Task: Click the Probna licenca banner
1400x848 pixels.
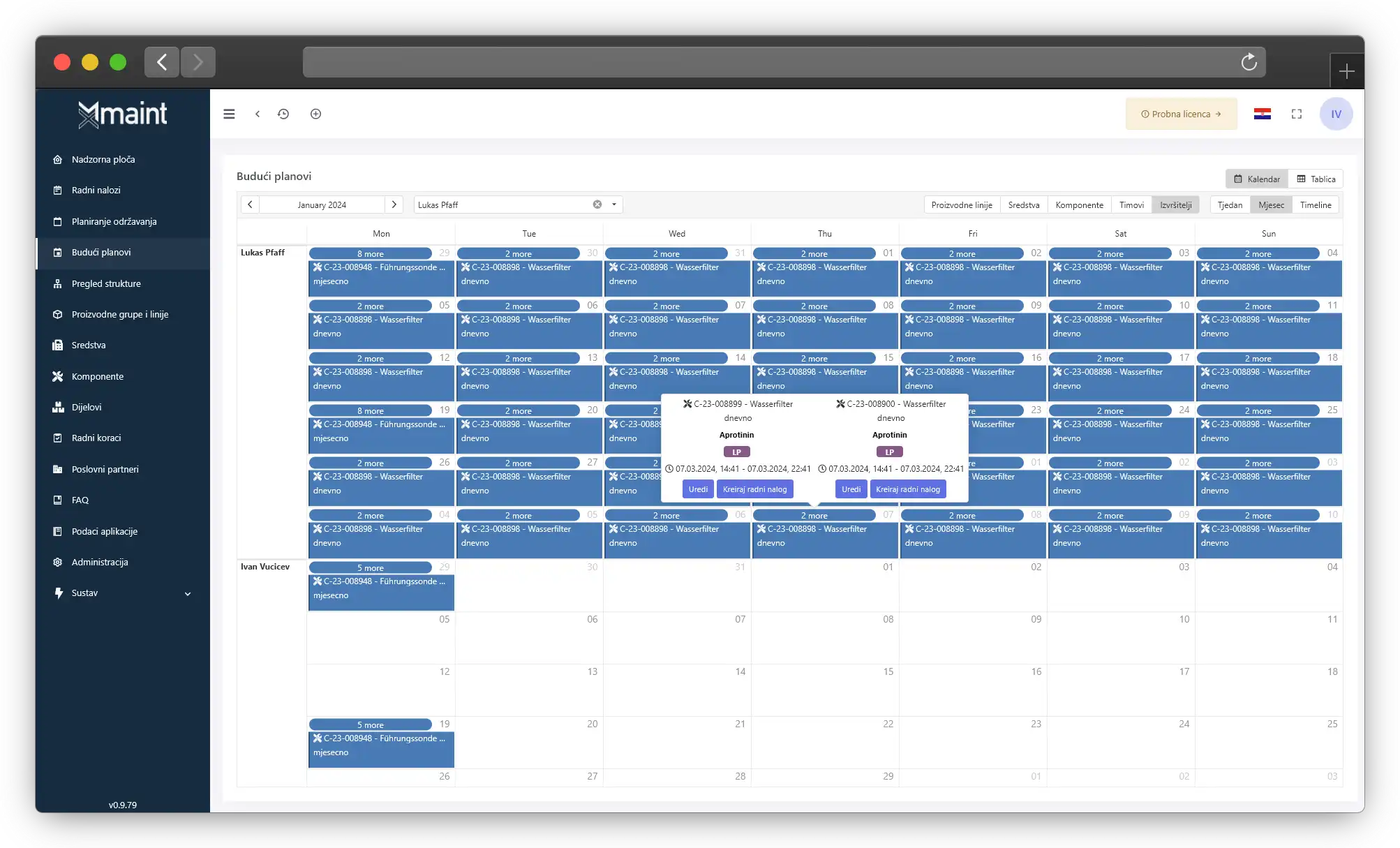Action: (x=1181, y=114)
